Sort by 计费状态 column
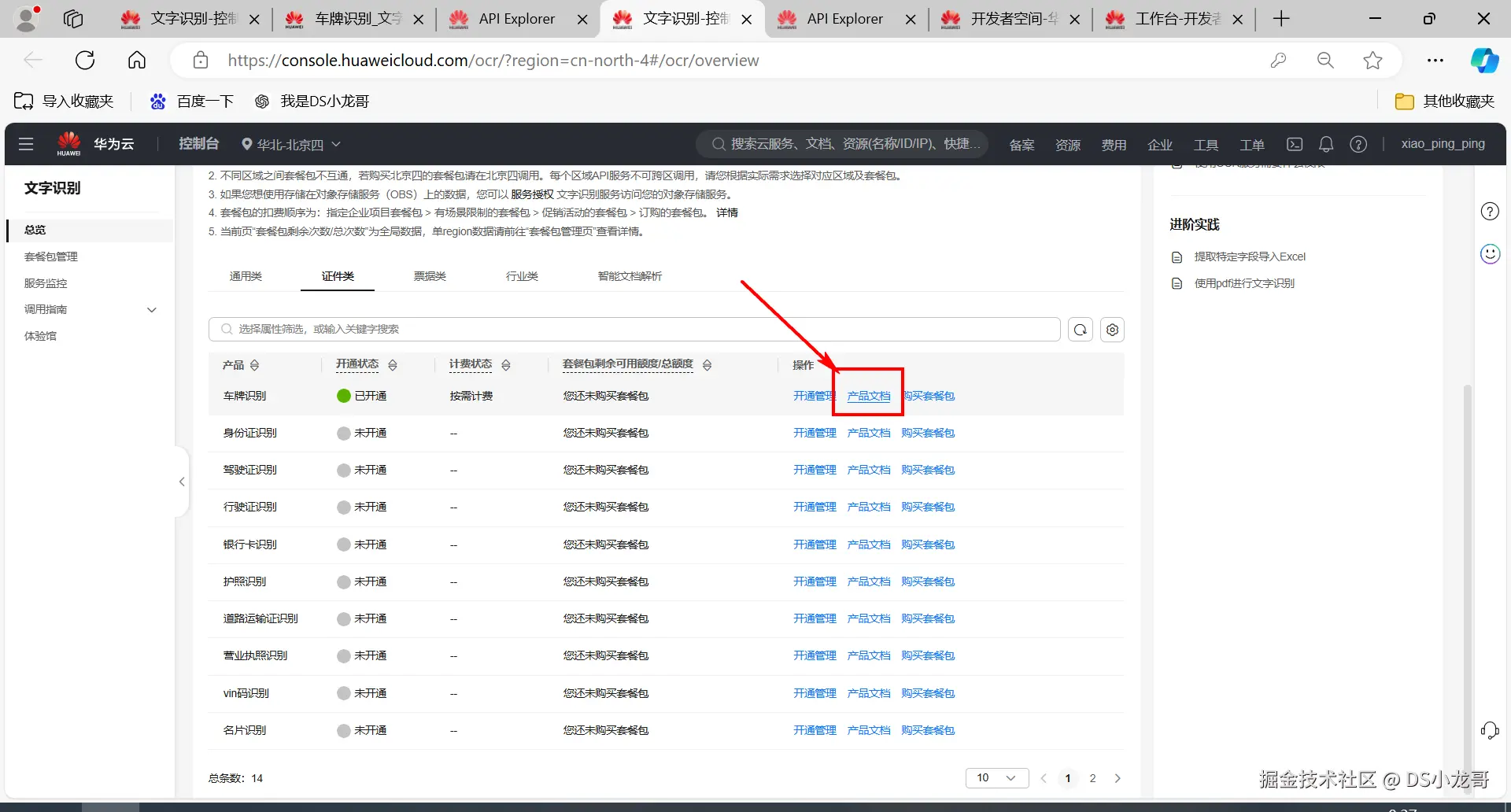 [x=506, y=365]
